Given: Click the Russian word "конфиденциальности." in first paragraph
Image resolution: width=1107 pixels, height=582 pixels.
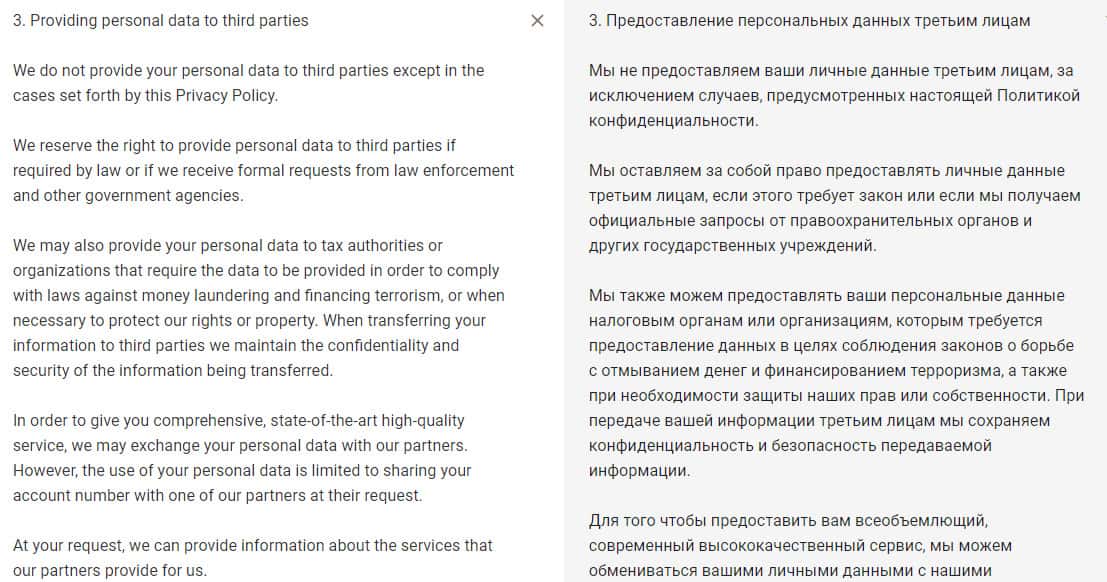Looking at the screenshot, I should click(x=674, y=121).
